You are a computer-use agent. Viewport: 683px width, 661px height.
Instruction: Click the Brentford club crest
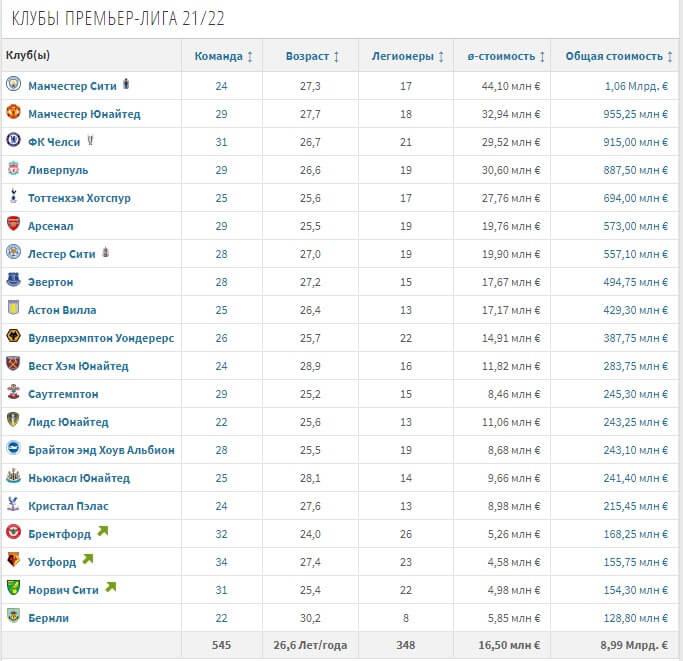click(x=14, y=532)
